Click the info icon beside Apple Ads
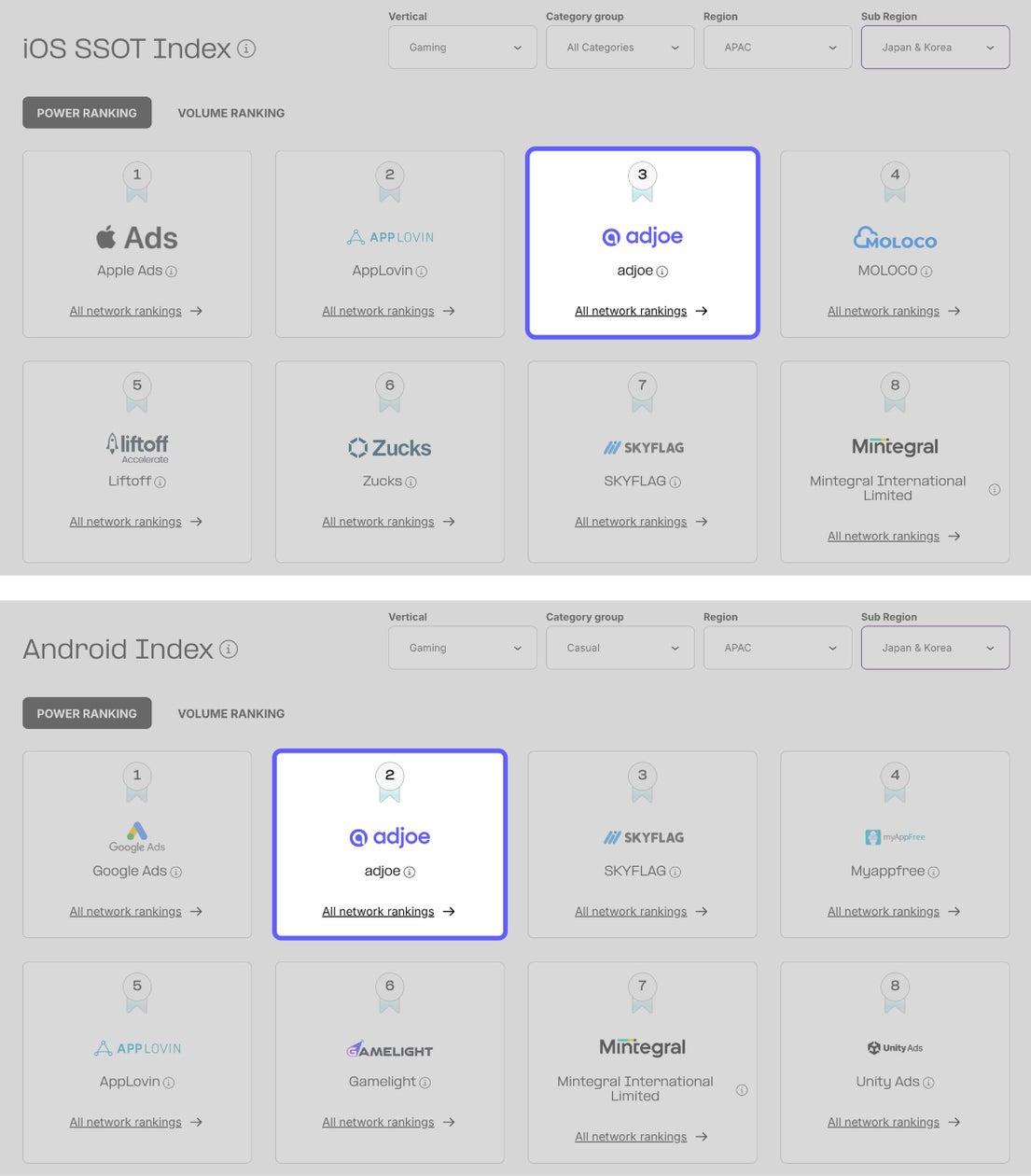The width and height of the screenshot is (1031, 1176). (x=172, y=272)
